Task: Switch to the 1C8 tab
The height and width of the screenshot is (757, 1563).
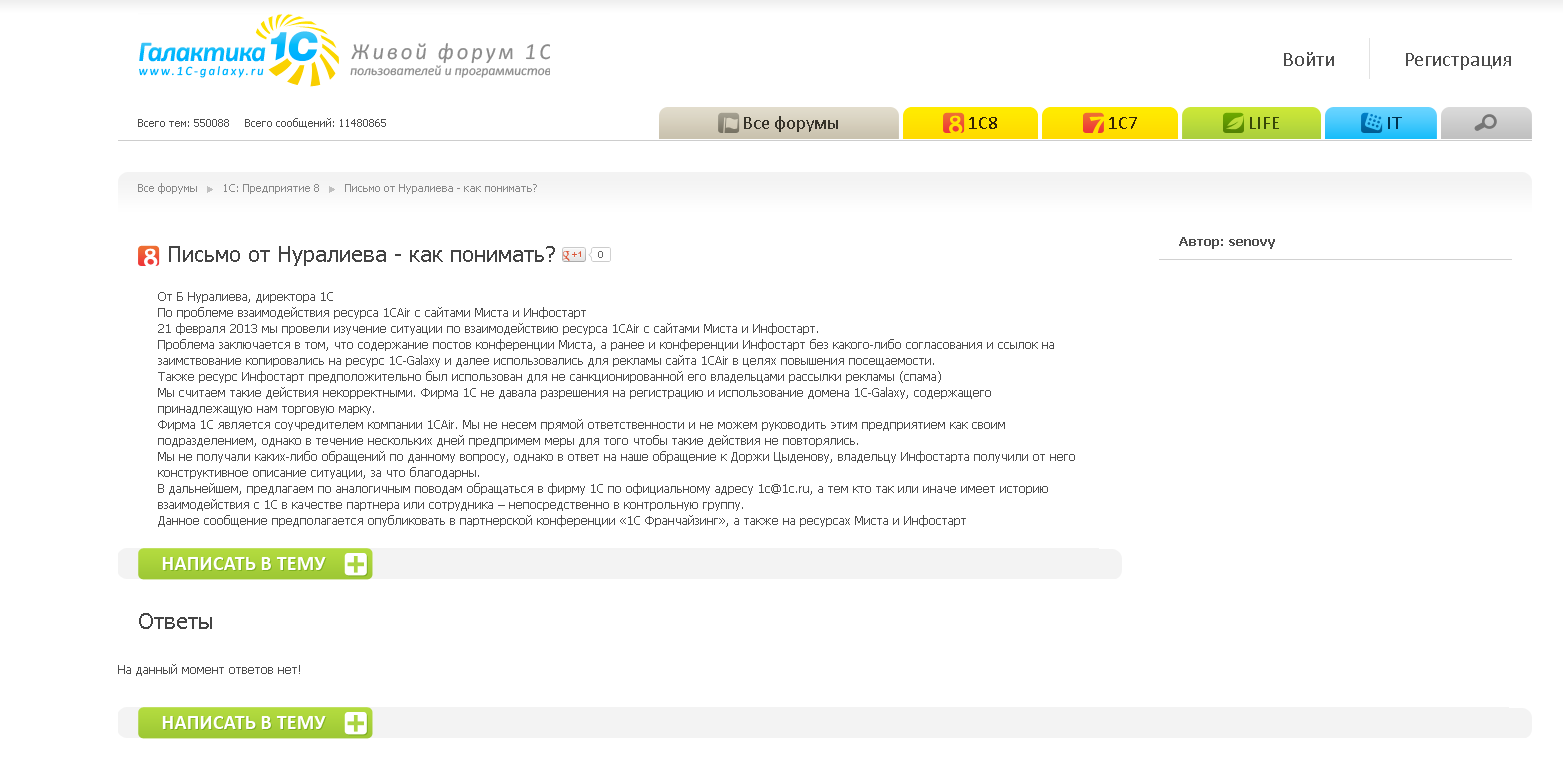Action: (x=970, y=123)
